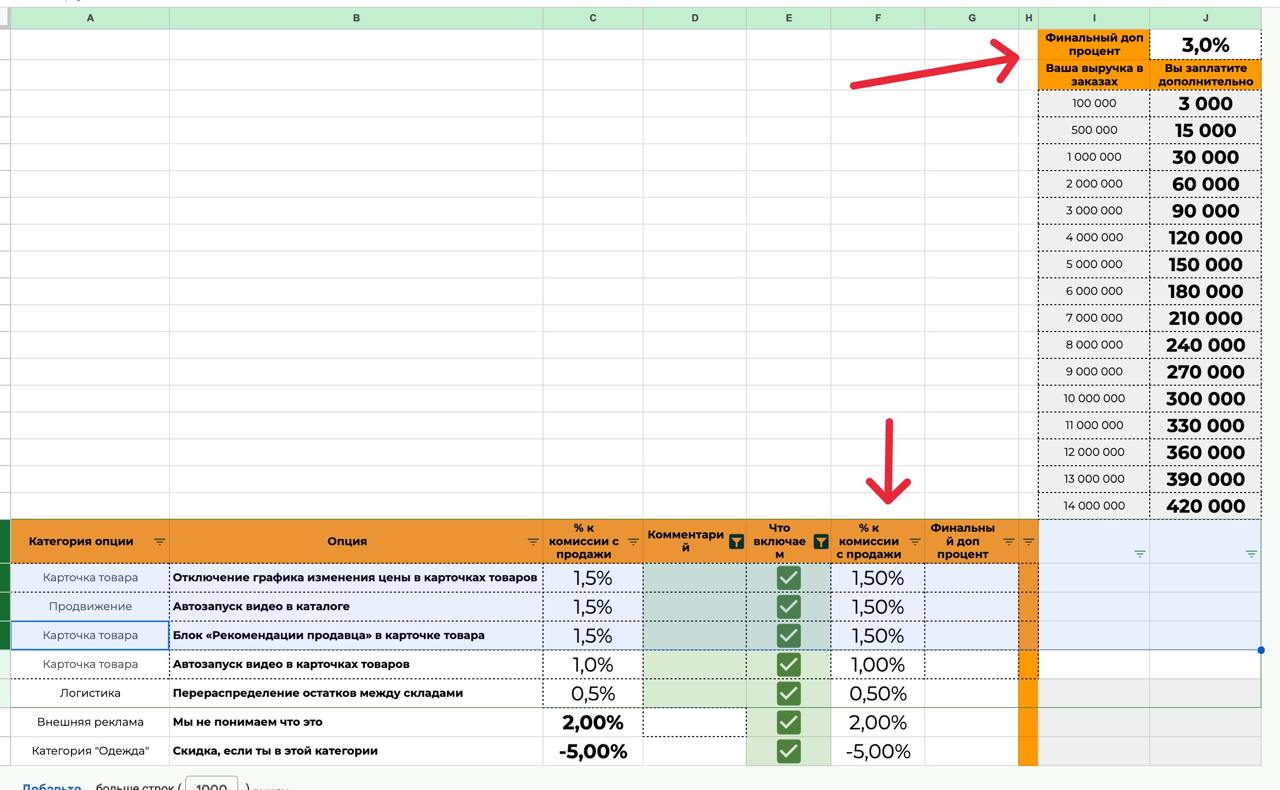Open active green filter in «Что включаем» header
The image size is (1280, 790).
point(821,542)
